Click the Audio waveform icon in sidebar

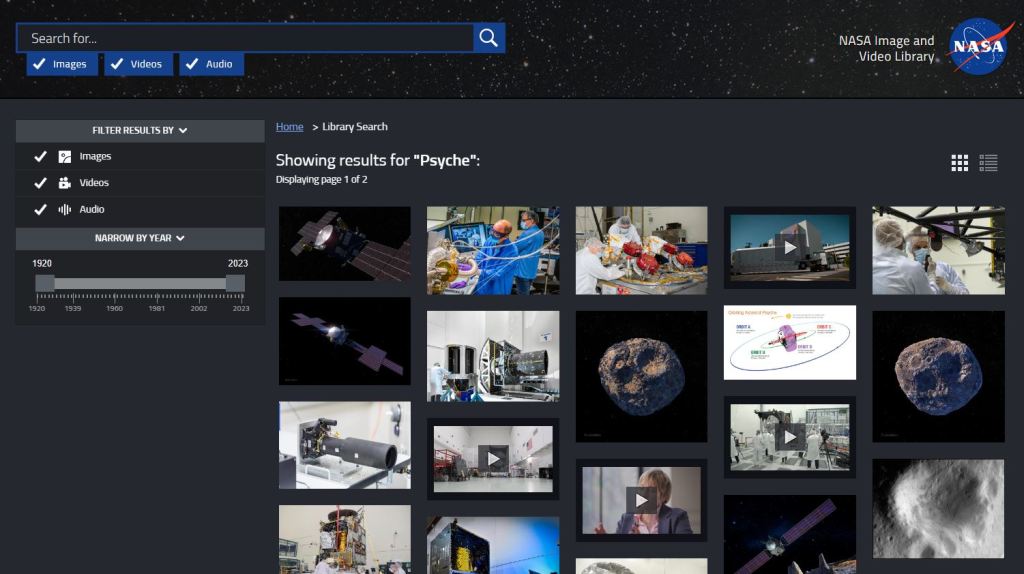click(65, 210)
